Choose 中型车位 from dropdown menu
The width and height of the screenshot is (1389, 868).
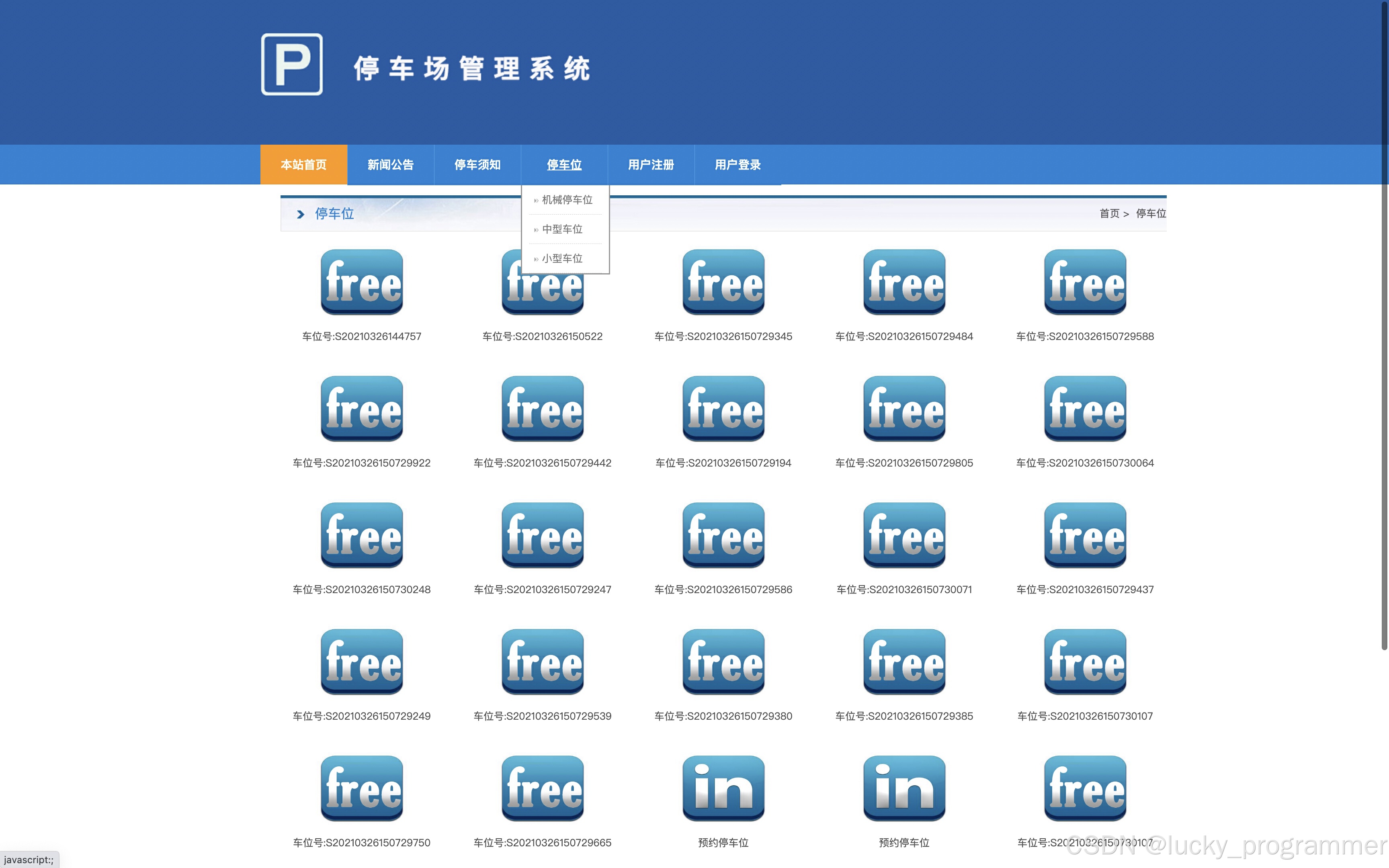562,229
